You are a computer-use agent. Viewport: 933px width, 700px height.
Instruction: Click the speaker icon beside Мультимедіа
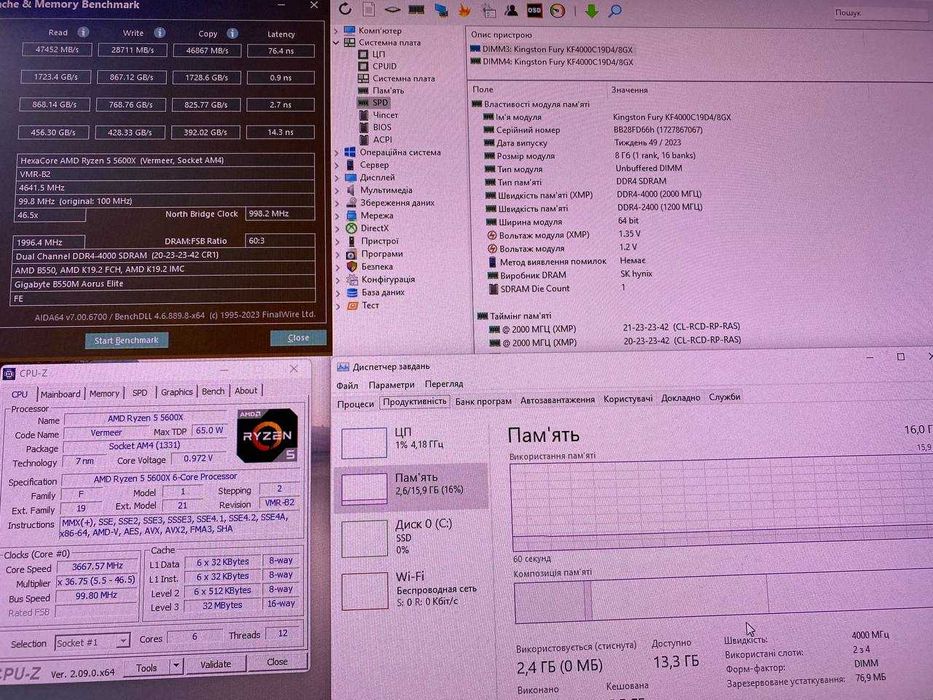(x=351, y=190)
